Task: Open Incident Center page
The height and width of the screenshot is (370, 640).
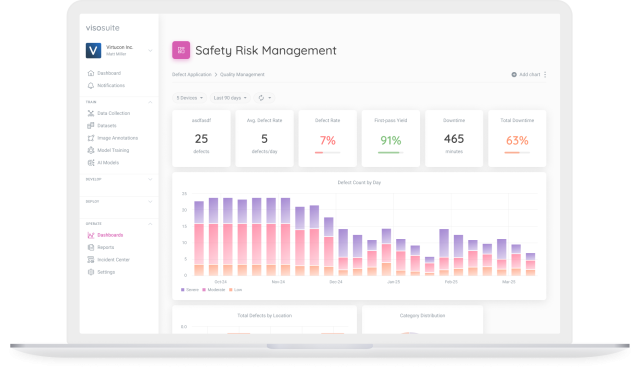Action: click(x=113, y=259)
